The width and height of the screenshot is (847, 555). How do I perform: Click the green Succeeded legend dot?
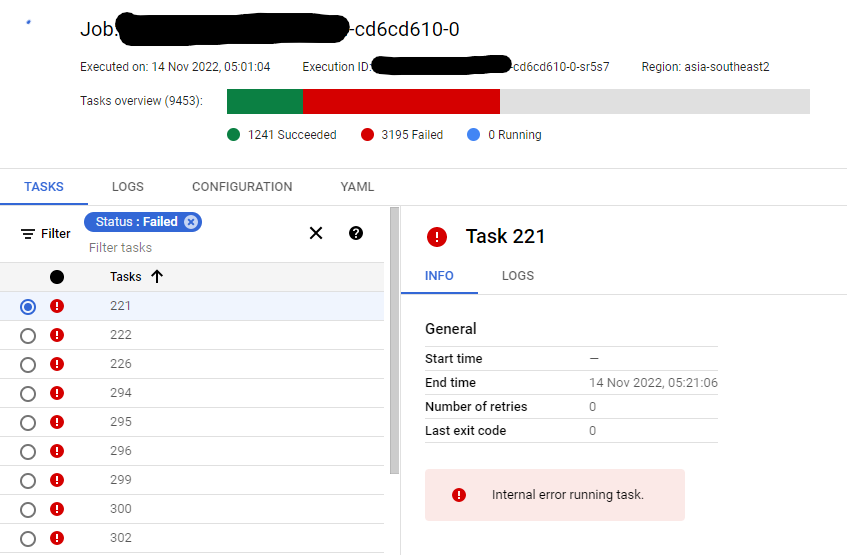[233, 135]
